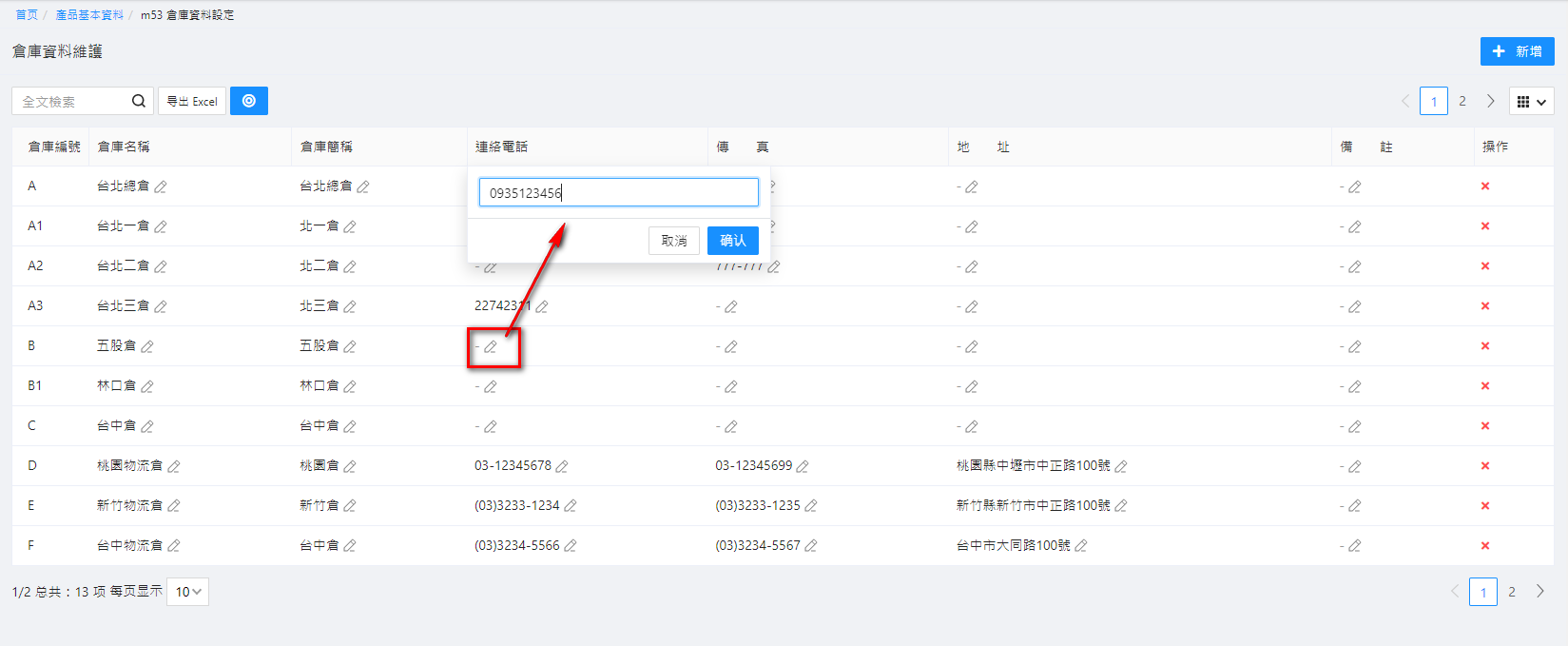
Task: Select page 1 in top pagination
Action: click(x=1434, y=101)
